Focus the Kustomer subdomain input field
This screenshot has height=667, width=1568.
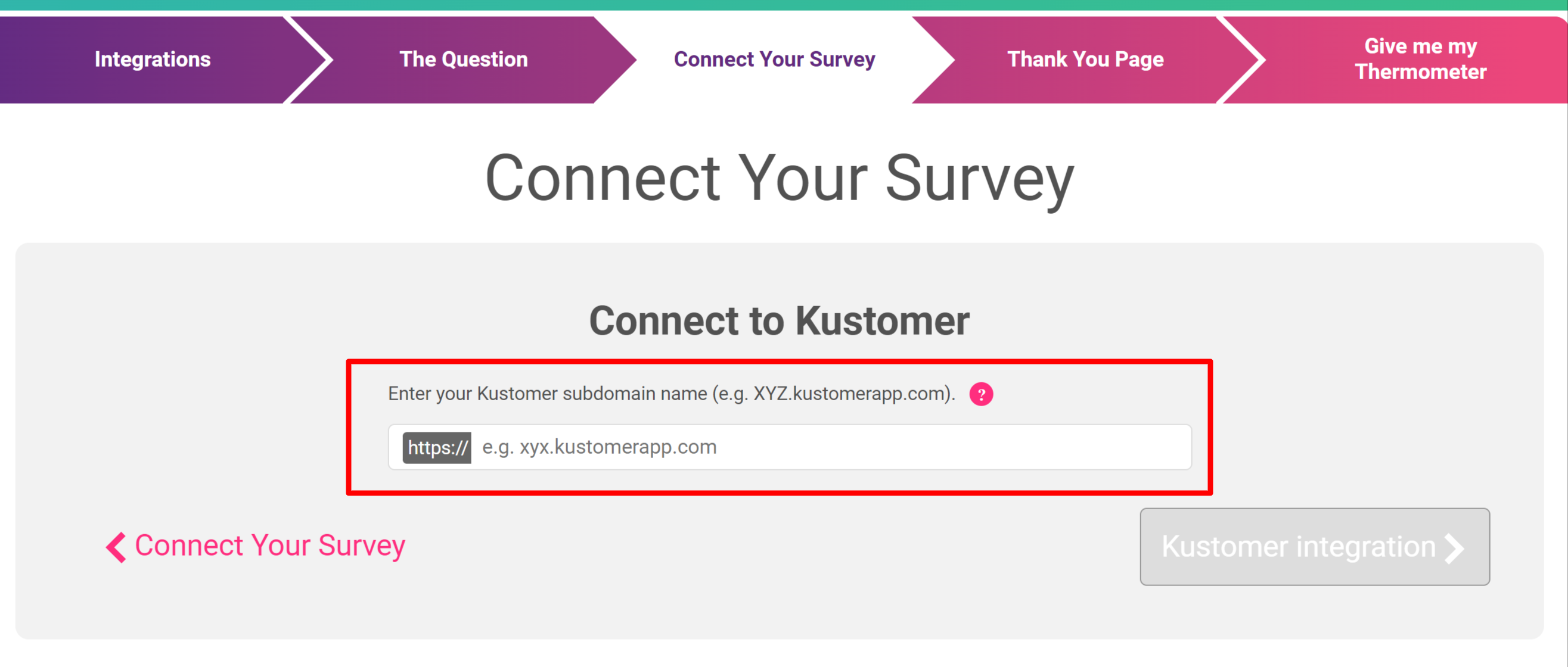coord(790,447)
